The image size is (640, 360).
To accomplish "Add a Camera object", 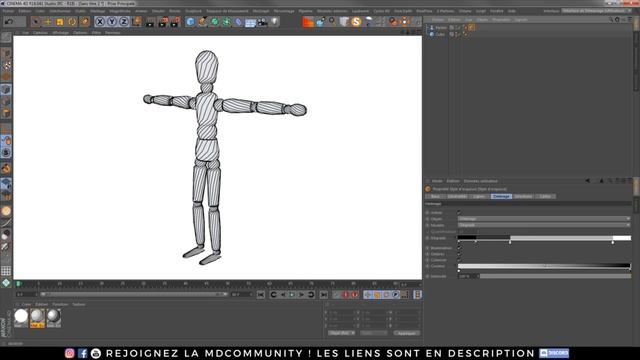I will coord(262,22).
